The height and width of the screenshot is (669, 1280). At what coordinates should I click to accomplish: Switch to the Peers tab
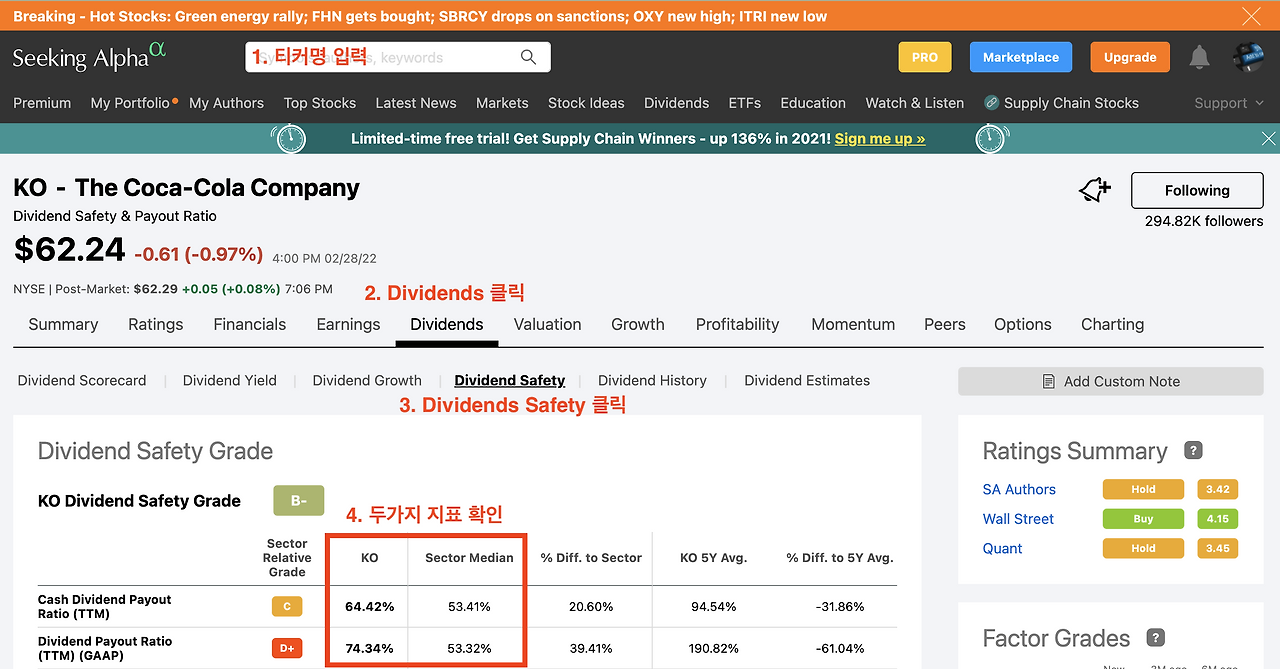coord(945,324)
